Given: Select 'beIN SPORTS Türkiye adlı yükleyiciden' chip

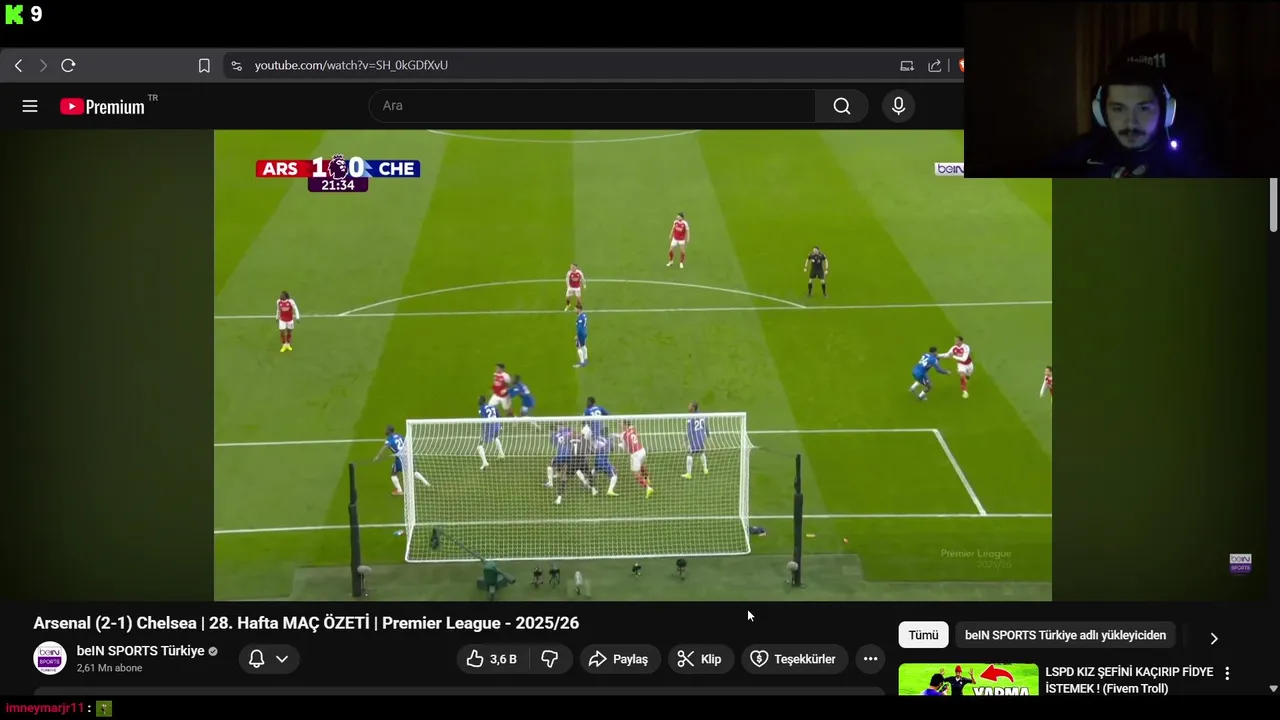Looking at the screenshot, I should [x=1065, y=635].
